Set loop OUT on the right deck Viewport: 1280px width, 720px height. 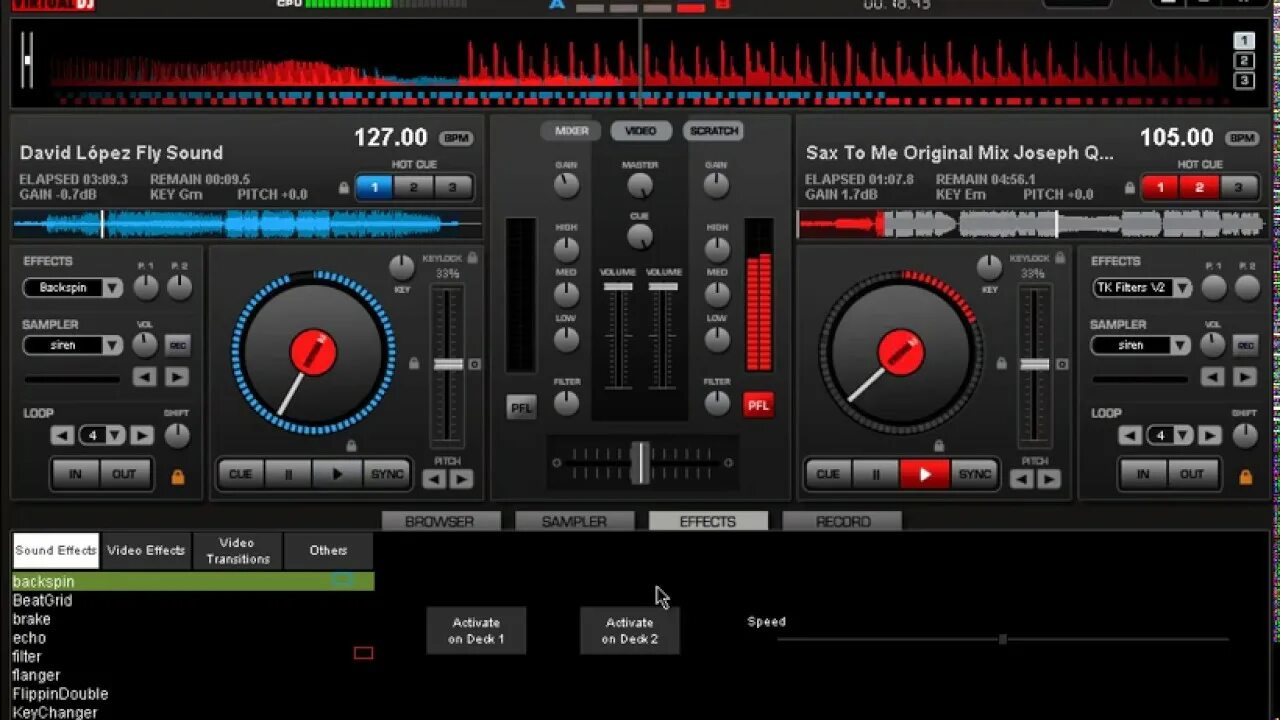click(x=1192, y=474)
